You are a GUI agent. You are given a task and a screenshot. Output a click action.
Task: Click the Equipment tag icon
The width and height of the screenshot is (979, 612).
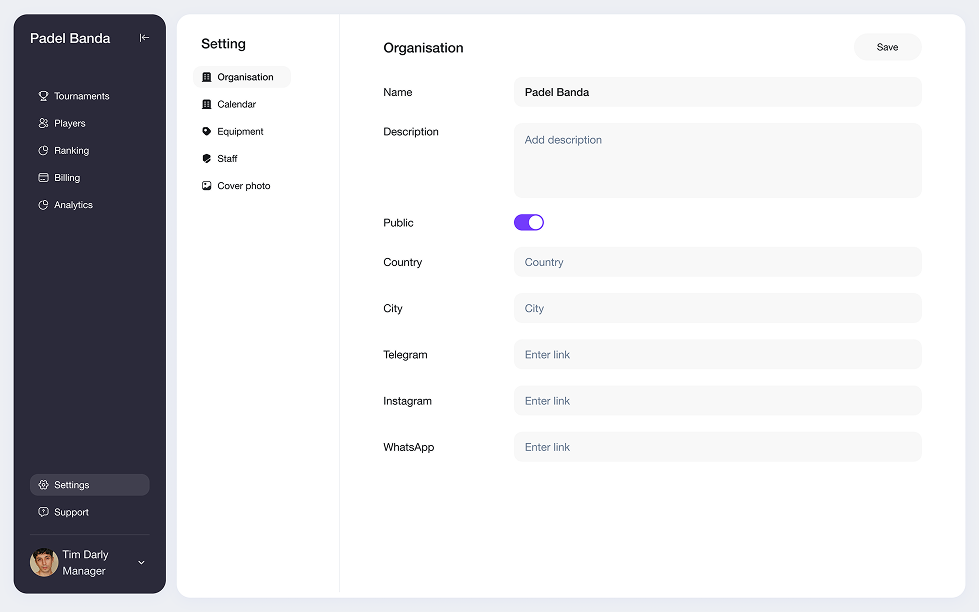pos(207,131)
